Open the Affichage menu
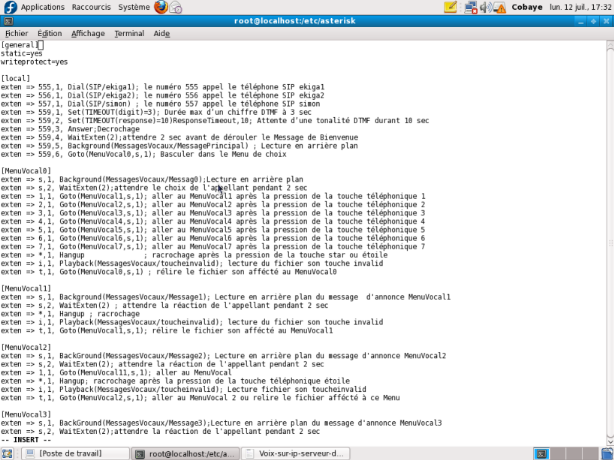The height and width of the screenshot is (460, 614). pyautogui.click(x=88, y=33)
